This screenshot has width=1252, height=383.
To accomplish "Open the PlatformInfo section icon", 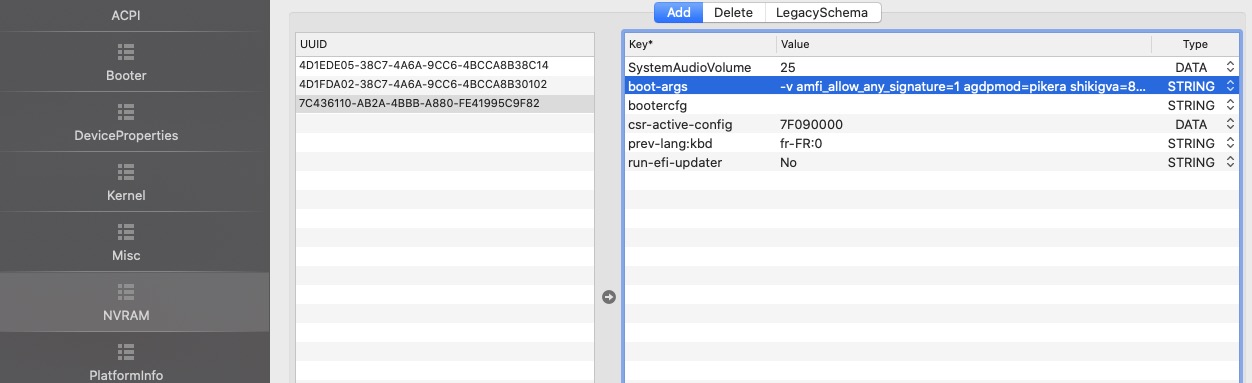I will click(125, 352).
